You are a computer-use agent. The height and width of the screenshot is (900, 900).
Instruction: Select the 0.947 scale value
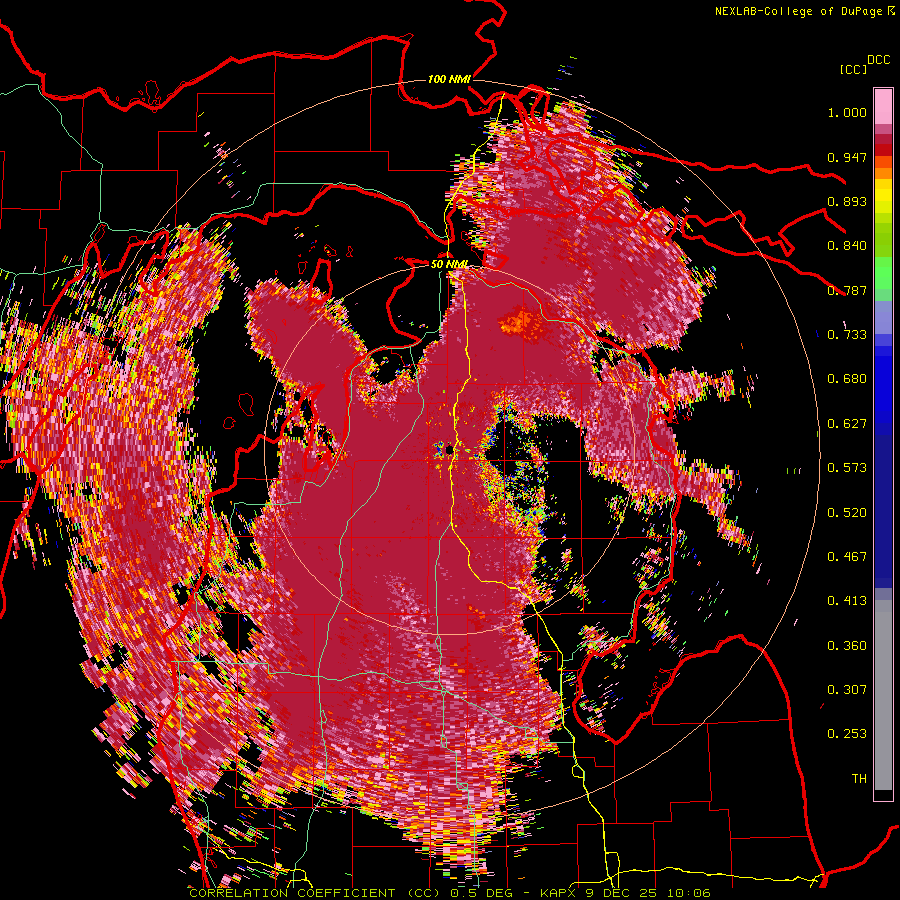(847, 157)
